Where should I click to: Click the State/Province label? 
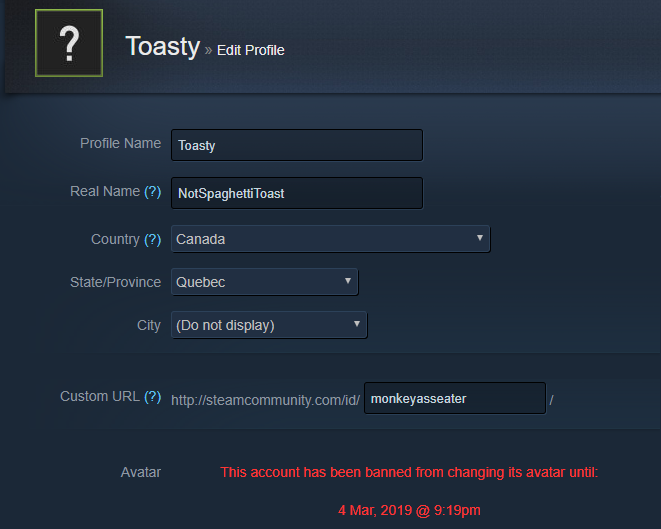click(x=116, y=282)
